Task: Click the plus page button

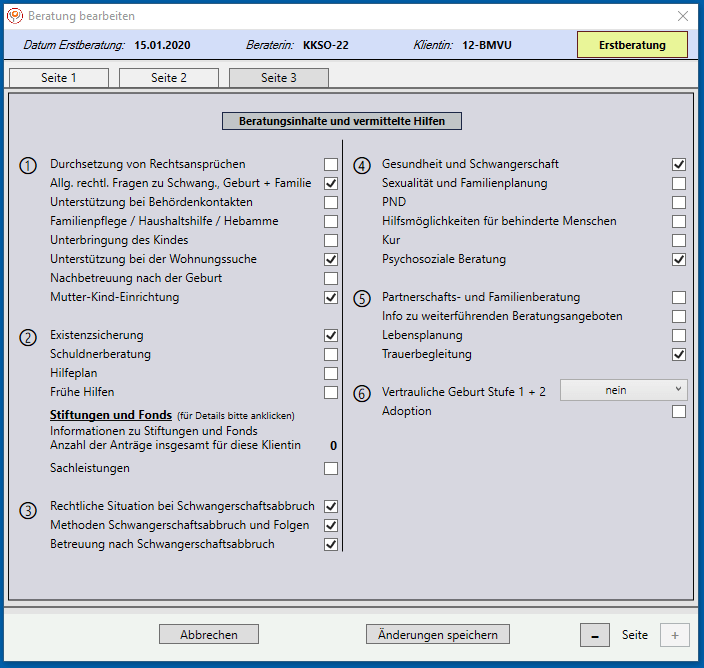Action: 674,635
